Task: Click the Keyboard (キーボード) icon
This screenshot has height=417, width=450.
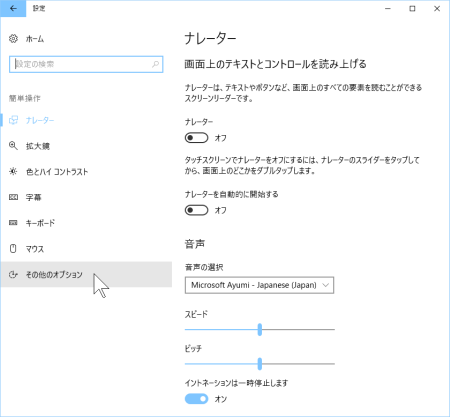Action: [x=13, y=223]
